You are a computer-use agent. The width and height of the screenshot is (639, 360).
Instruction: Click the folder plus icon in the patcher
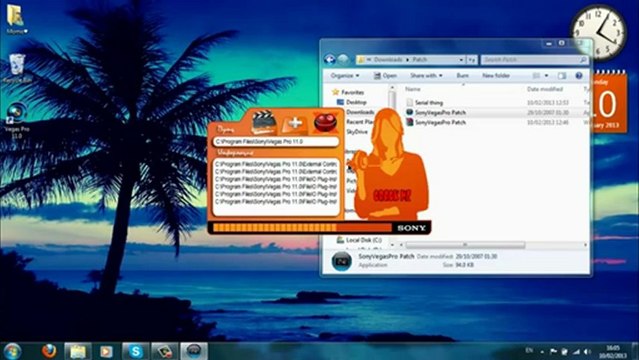click(x=294, y=124)
